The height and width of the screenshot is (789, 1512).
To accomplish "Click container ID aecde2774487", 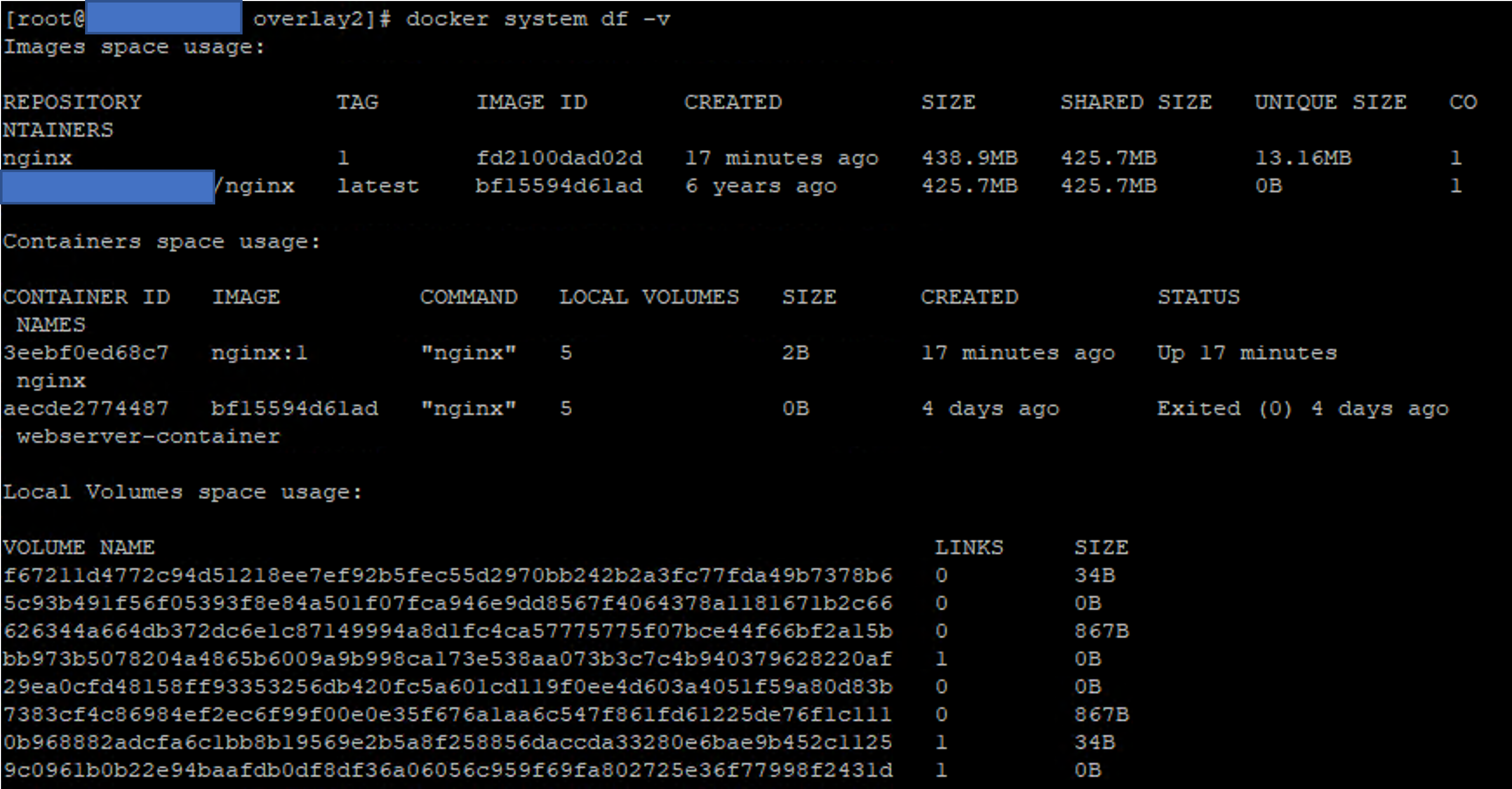I will (x=86, y=408).
